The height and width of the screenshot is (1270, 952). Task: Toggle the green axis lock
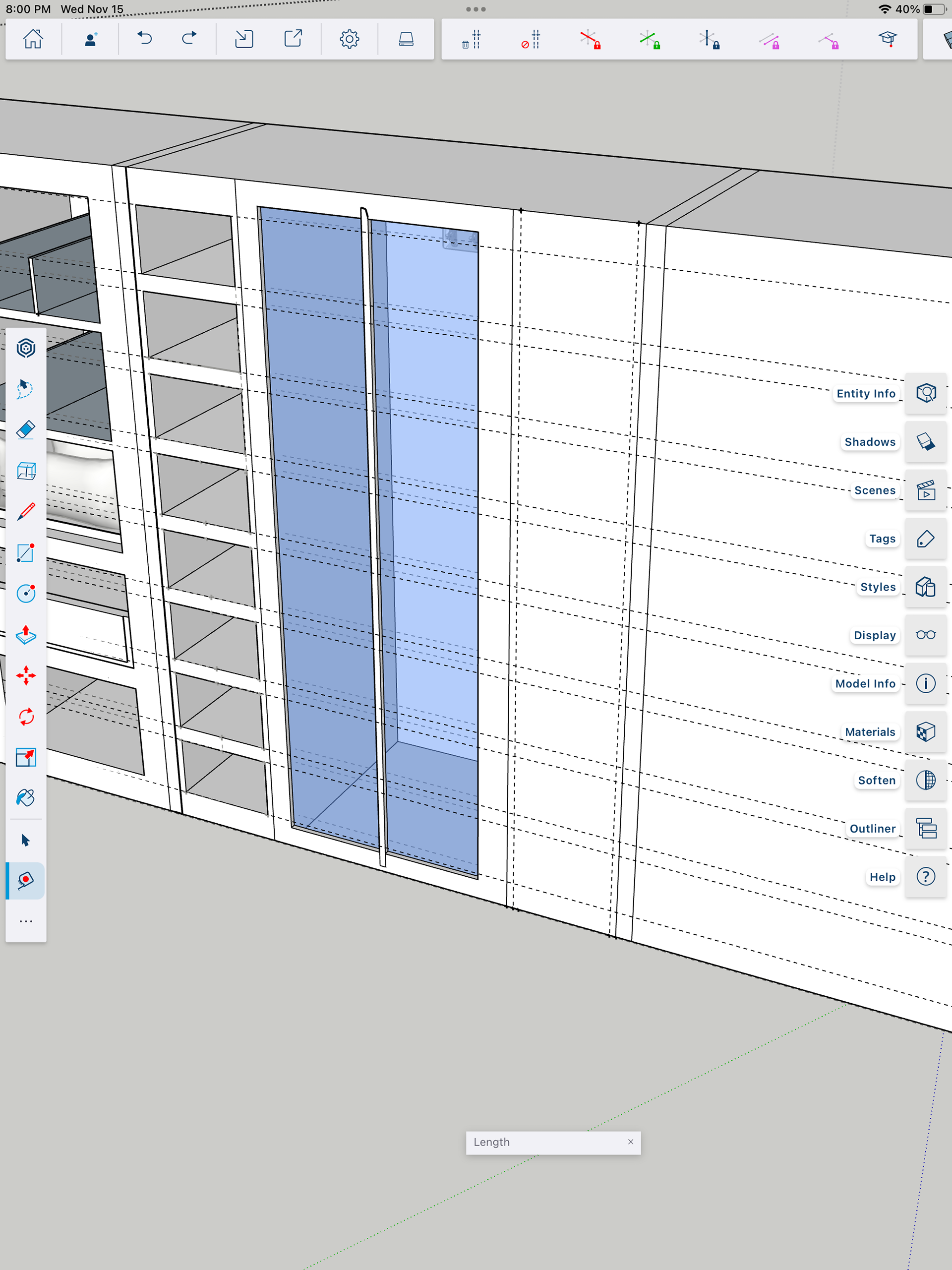tap(650, 40)
